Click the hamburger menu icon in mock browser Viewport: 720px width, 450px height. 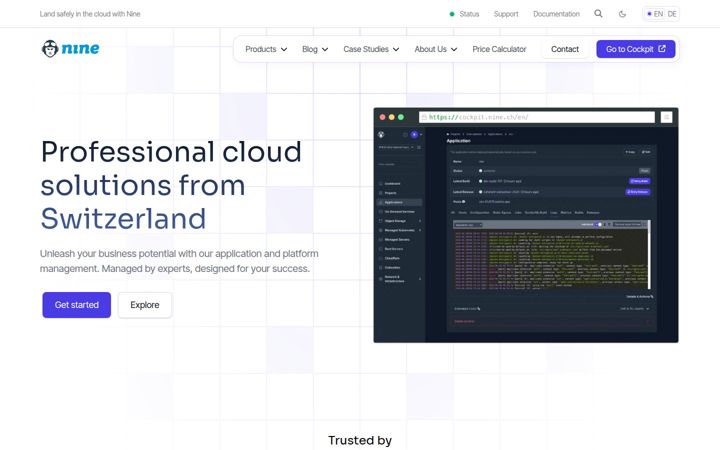tap(666, 117)
